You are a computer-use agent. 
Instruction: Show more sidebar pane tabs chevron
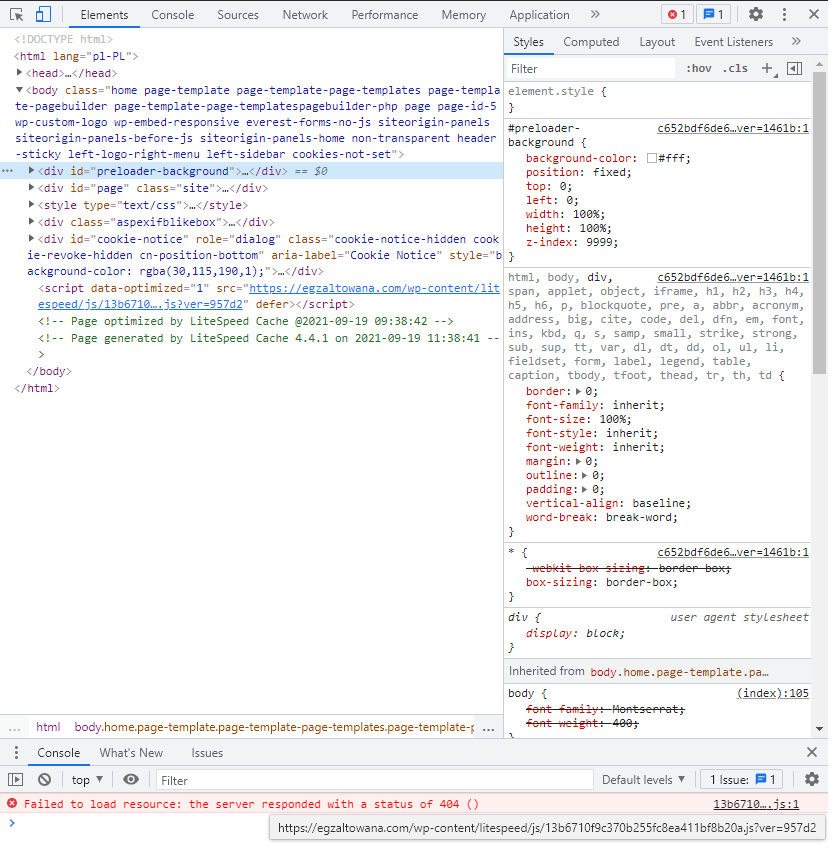(x=796, y=41)
